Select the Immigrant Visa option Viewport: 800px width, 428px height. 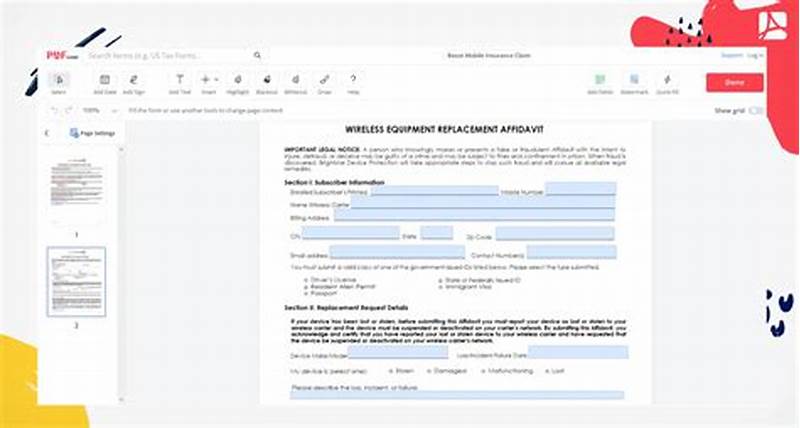click(465, 287)
